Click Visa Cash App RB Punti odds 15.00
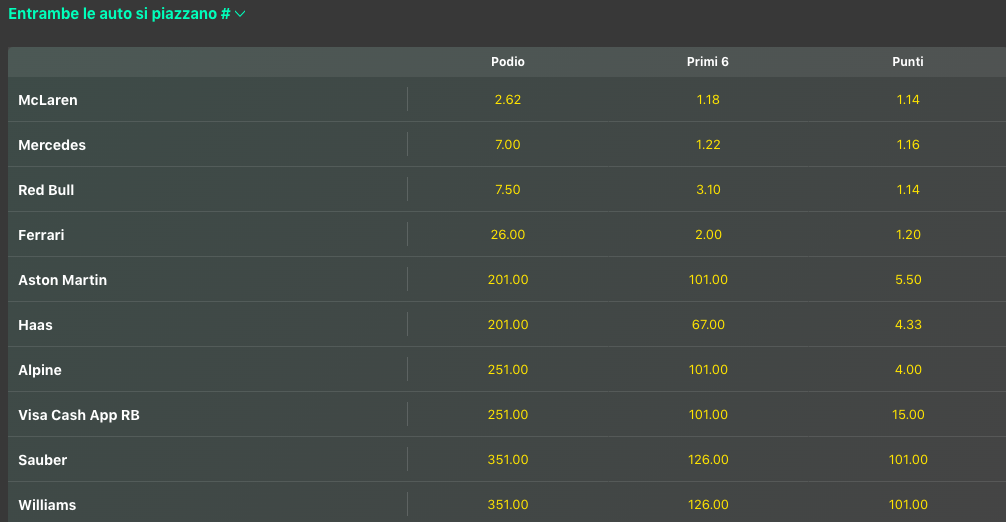The image size is (1006, 522). tap(908, 415)
